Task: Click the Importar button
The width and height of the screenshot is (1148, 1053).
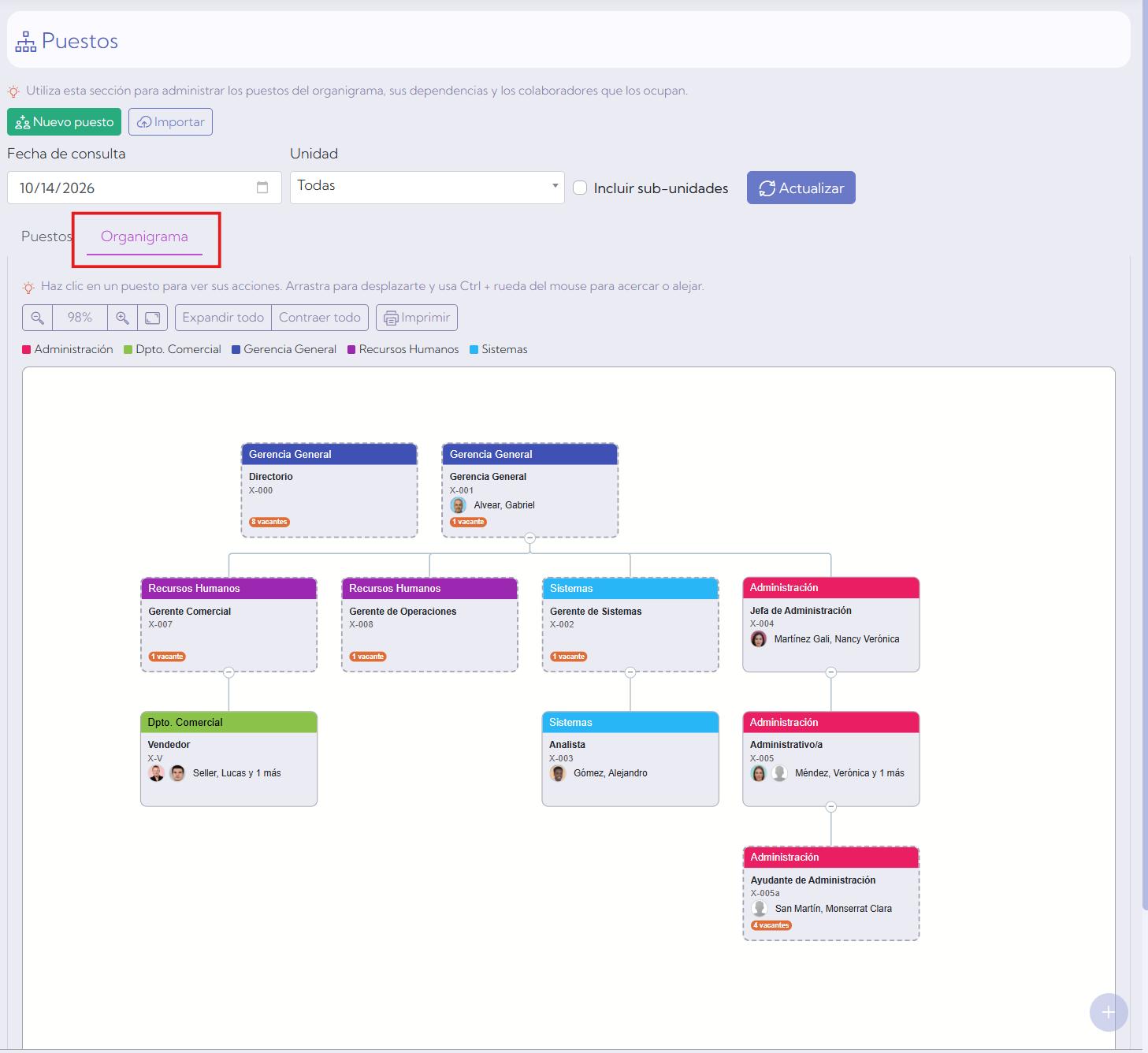Action: (170, 121)
